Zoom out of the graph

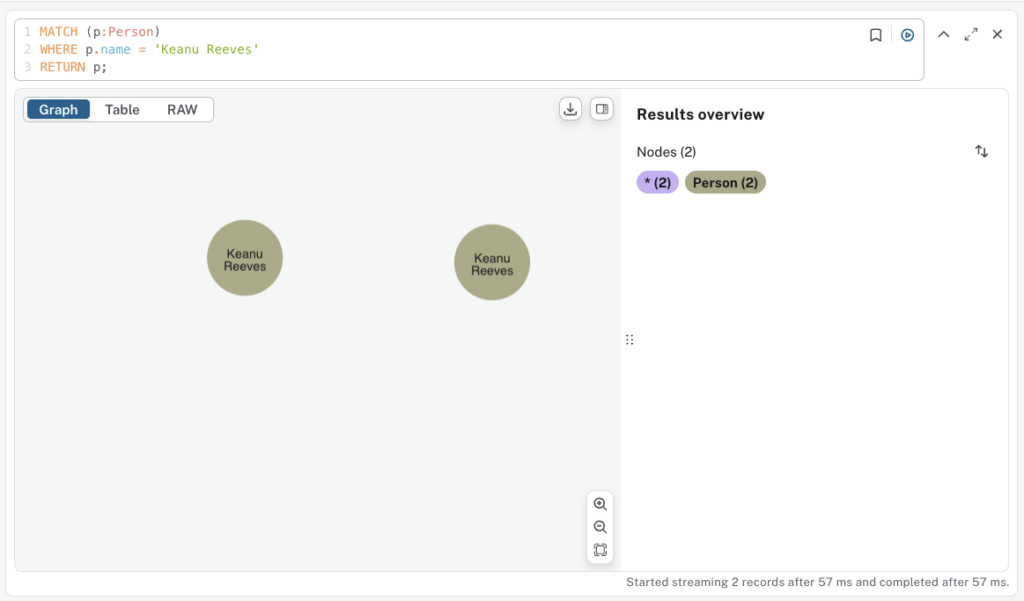click(600, 527)
